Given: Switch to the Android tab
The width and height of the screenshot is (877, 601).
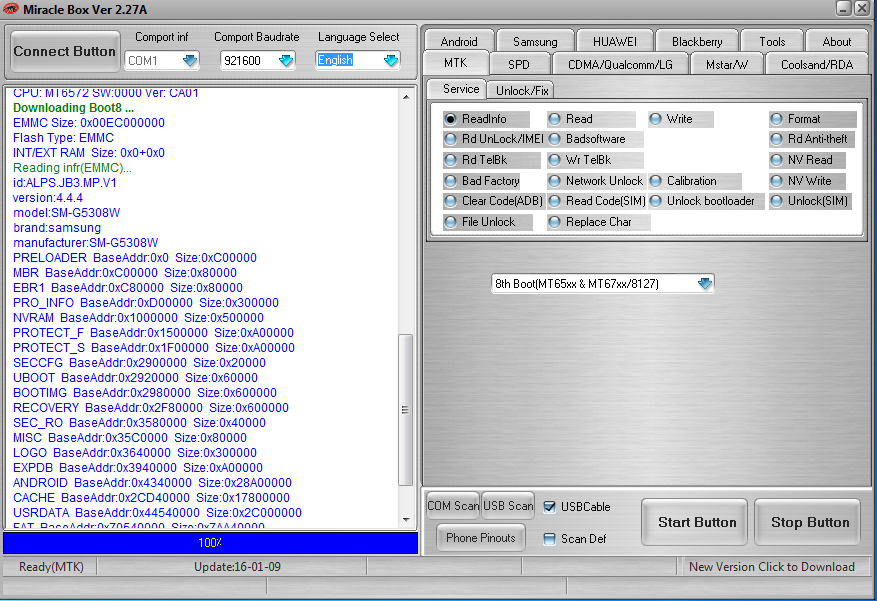Looking at the screenshot, I should 459,41.
